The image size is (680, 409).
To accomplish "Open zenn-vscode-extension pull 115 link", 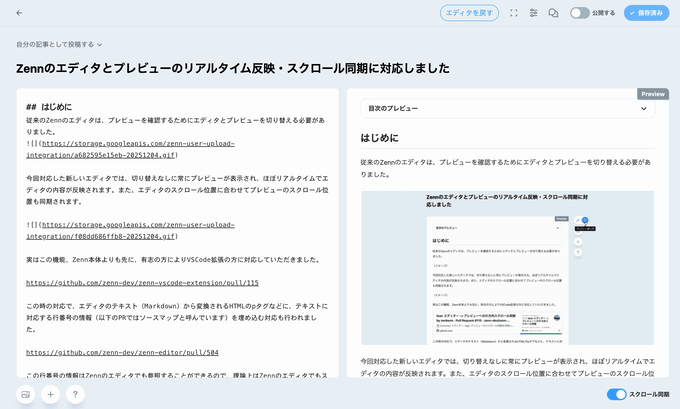I will [x=142, y=283].
